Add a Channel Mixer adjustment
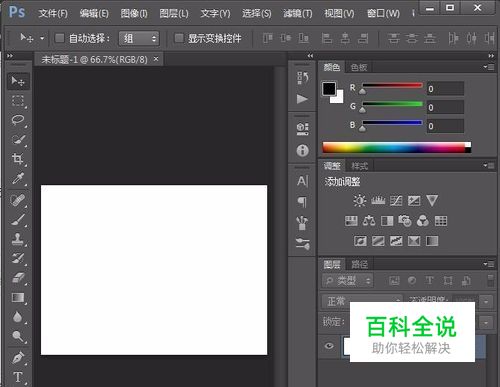The height and width of the screenshot is (387, 500). 423,221
